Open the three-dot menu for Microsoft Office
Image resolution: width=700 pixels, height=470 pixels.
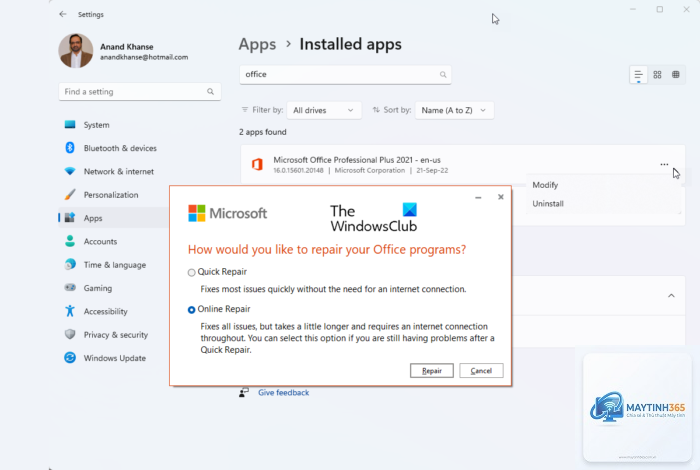(664, 164)
